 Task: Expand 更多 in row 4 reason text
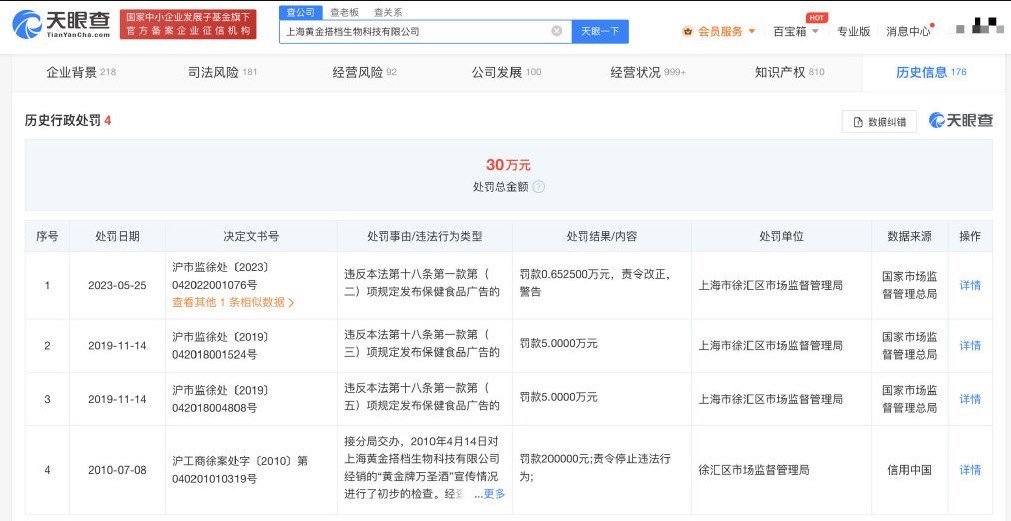click(x=494, y=494)
